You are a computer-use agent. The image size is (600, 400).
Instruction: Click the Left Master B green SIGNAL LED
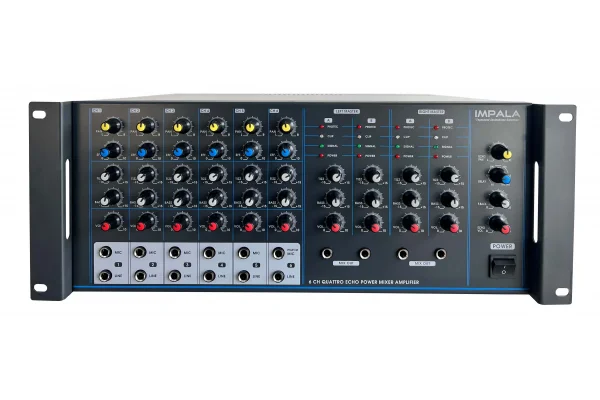[x=359, y=146]
